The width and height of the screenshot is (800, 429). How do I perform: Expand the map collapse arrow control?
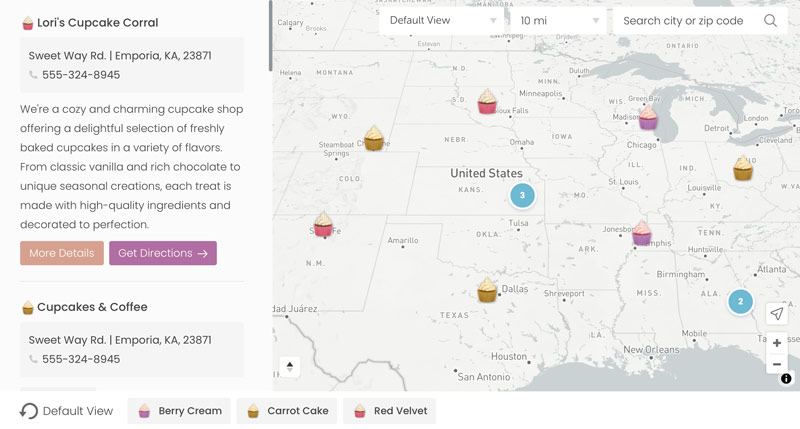pyautogui.click(x=289, y=366)
